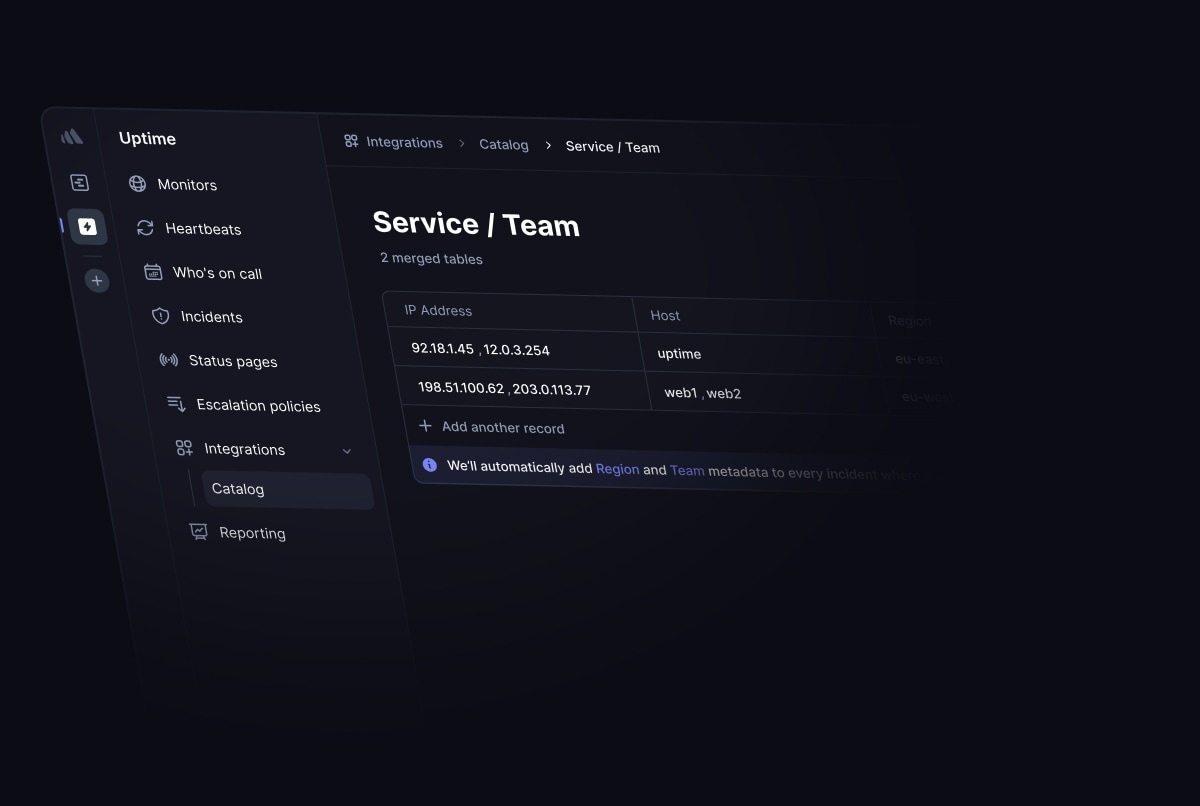Click the plus icon in left rail

(97, 281)
